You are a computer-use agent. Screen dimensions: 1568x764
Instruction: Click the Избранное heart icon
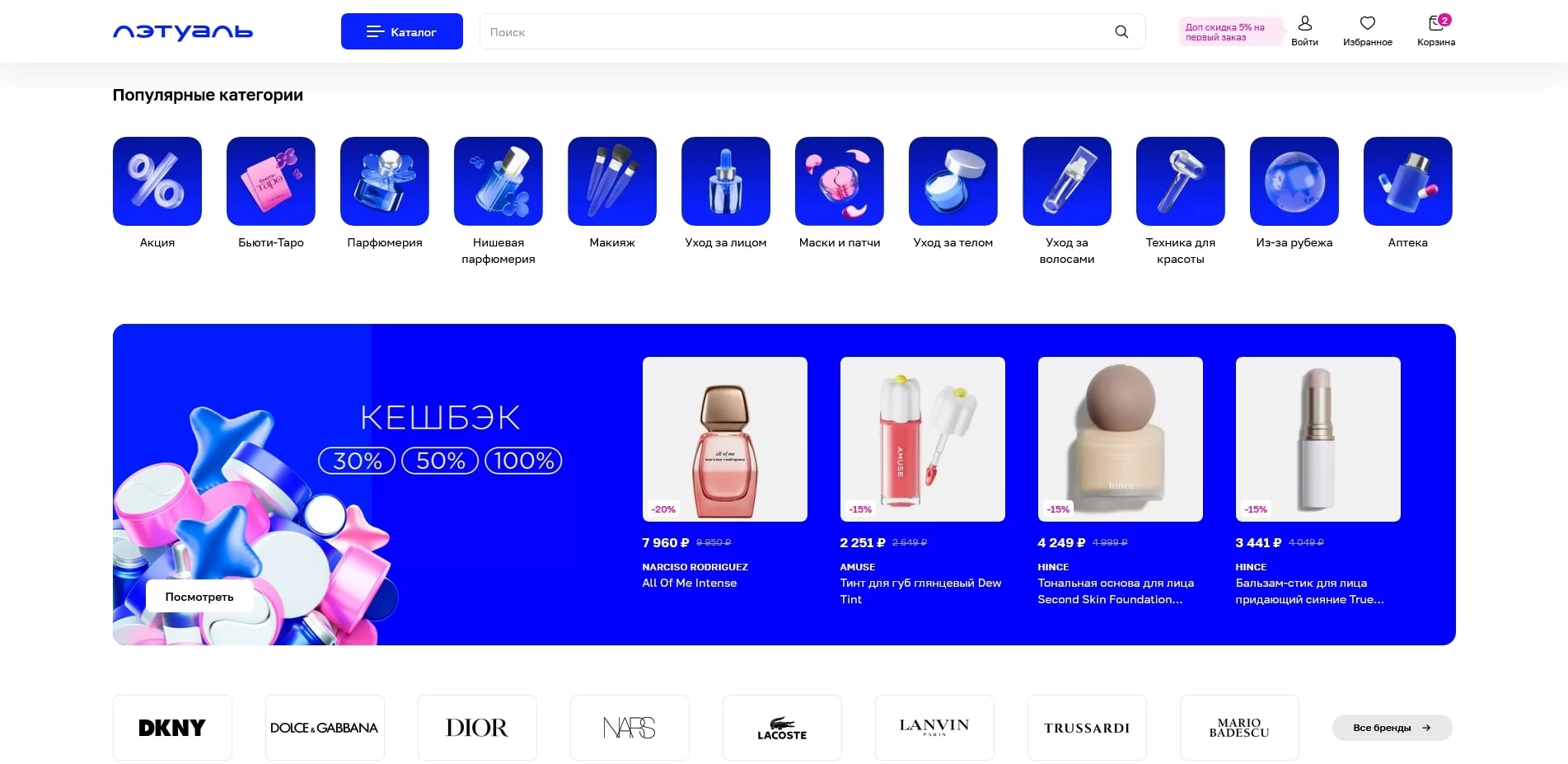point(1367,24)
